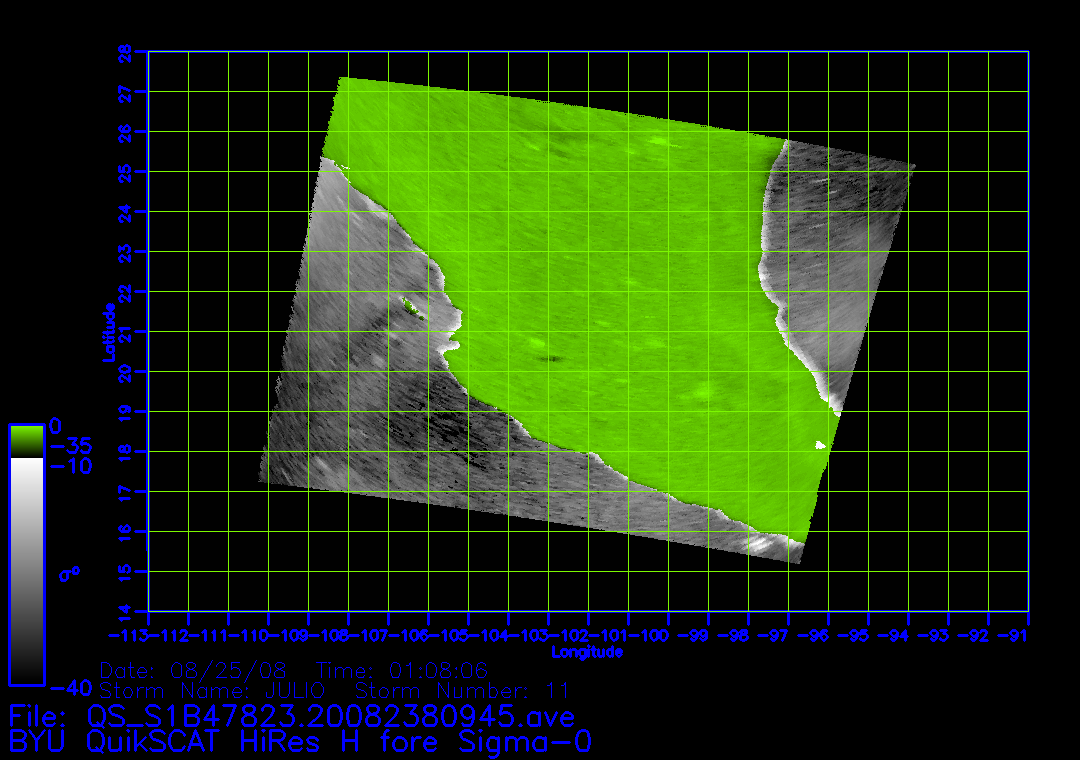Click the dark spot in the green land area
Image resolution: width=1080 pixels, height=760 pixels.
tap(548, 357)
